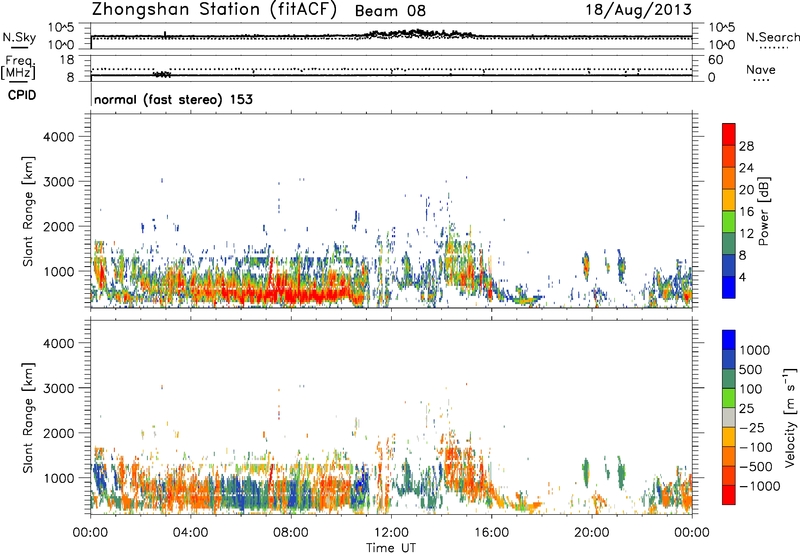
Task: Click the 'CPID' label
Action: pos(22,95)
